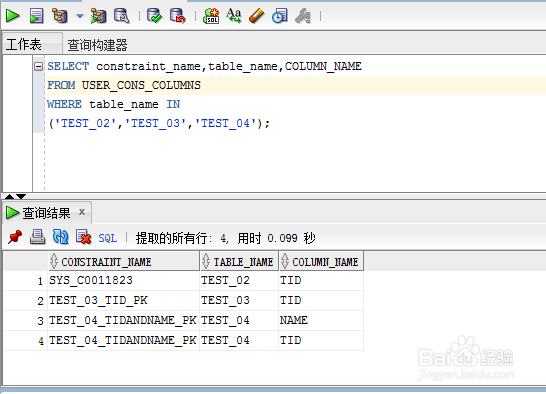The width and height of the screenshot is (546, 394).
Task: Toggle upper/lower case with the Aa icon
Action: (x=234, y=16)
